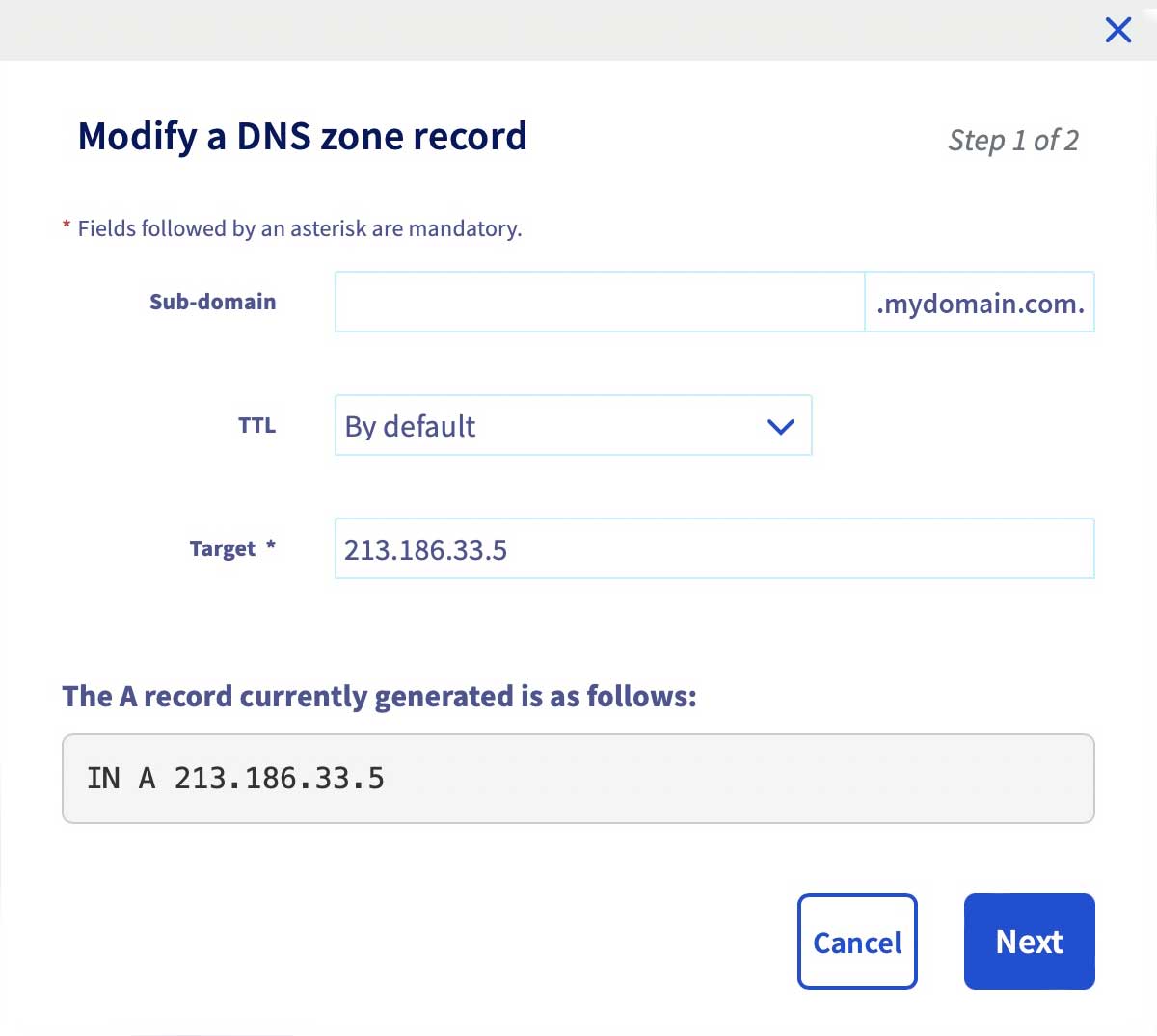This screenshot has height=1036, width=1157.
Task: Open the TTL "By default" dropdown
Action: 573,425
